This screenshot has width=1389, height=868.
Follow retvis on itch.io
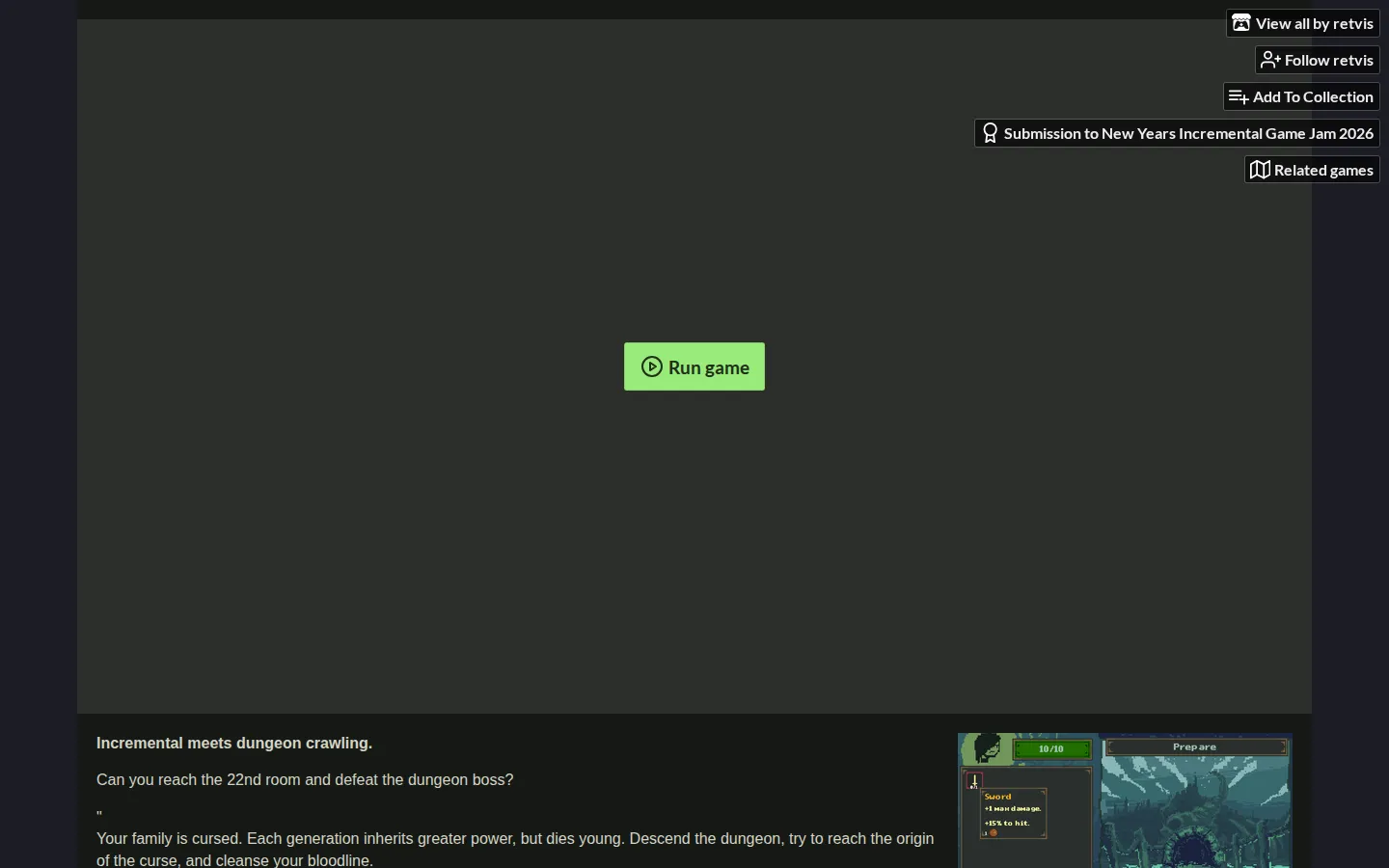point(1318,60)
